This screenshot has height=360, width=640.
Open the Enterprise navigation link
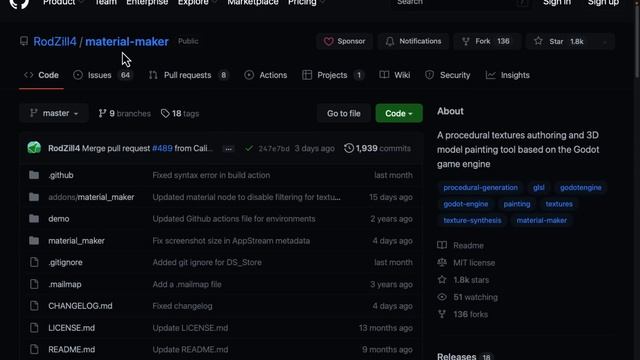[x=147, y=2]
